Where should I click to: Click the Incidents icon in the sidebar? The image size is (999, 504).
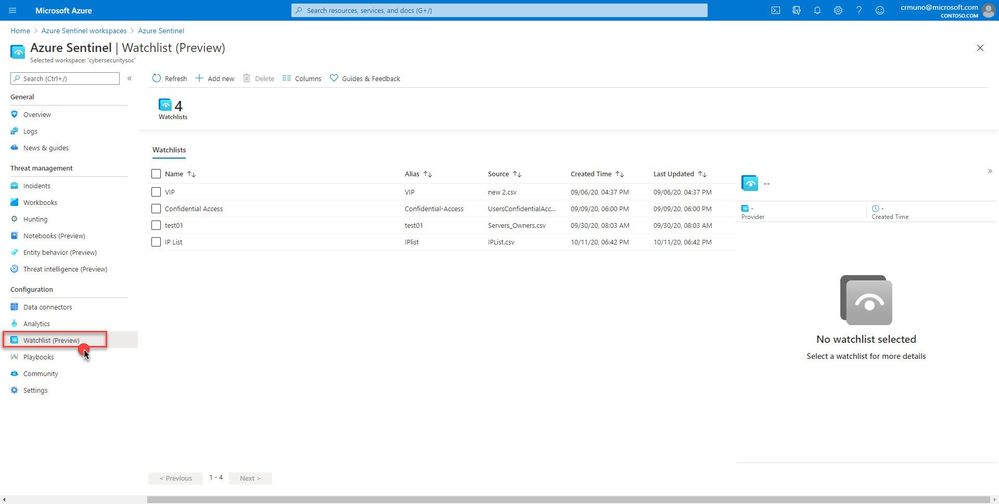tap(15, 186)
